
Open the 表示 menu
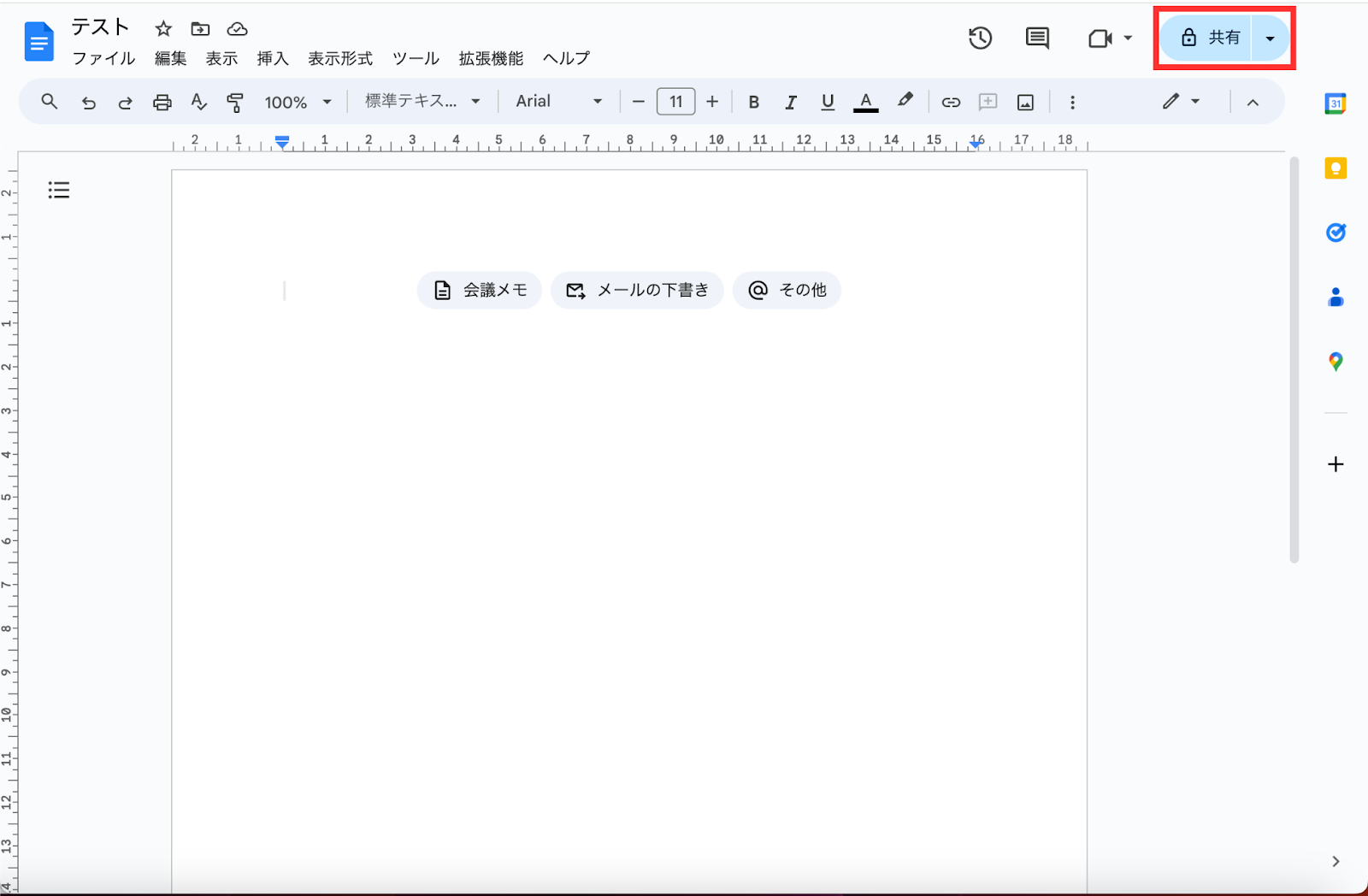[221, 58]
